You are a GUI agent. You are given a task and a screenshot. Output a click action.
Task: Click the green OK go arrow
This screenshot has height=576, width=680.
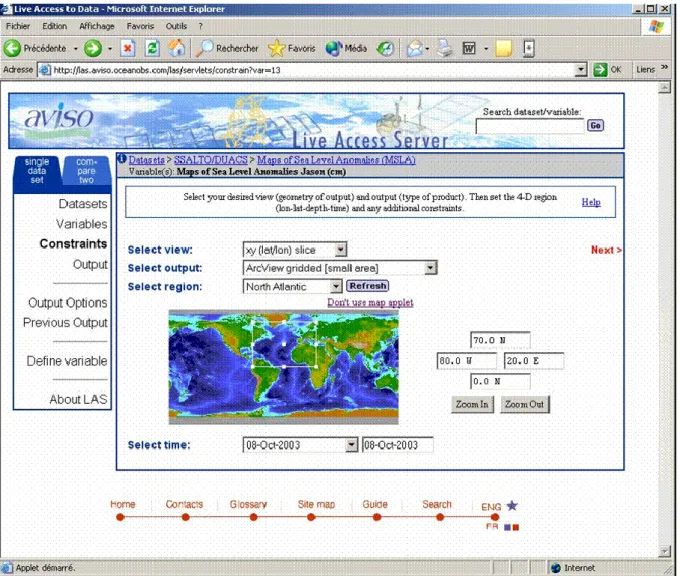pos(600,70)
